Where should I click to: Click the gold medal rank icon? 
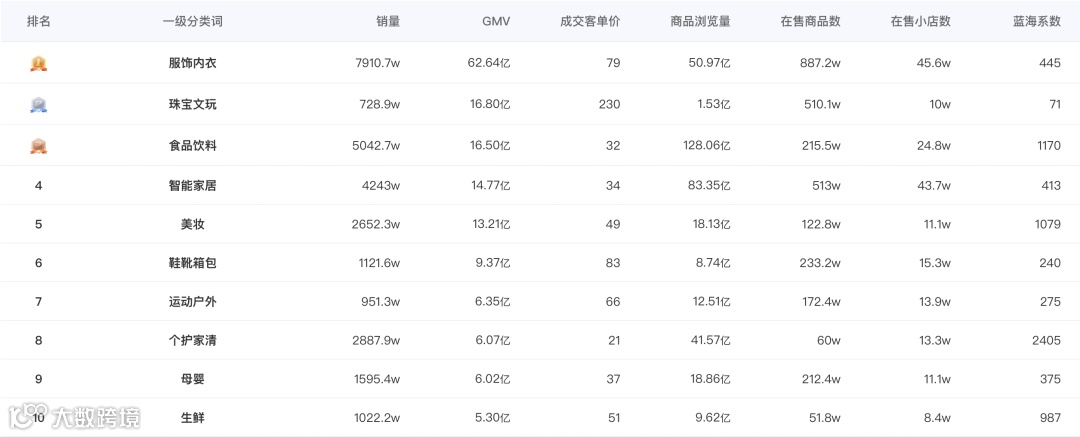click(x=39, y=63)
